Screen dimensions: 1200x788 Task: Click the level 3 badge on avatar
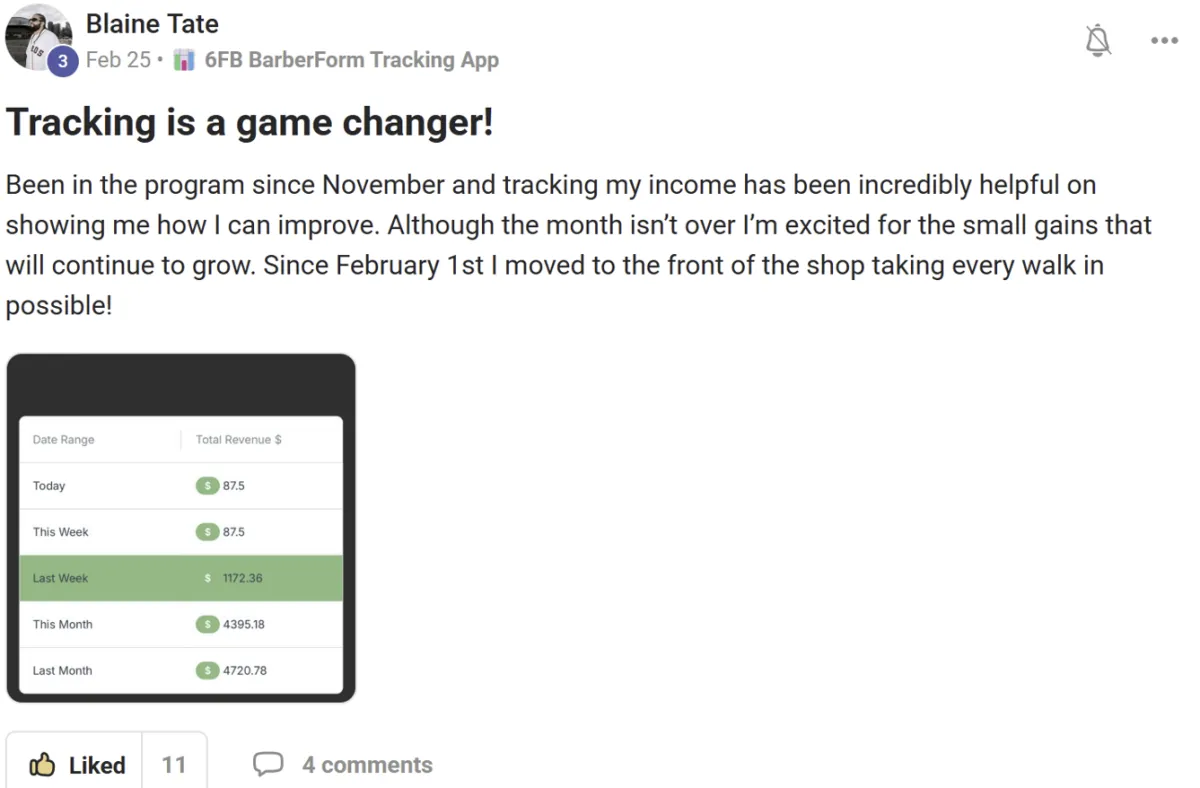pos(63,61)
